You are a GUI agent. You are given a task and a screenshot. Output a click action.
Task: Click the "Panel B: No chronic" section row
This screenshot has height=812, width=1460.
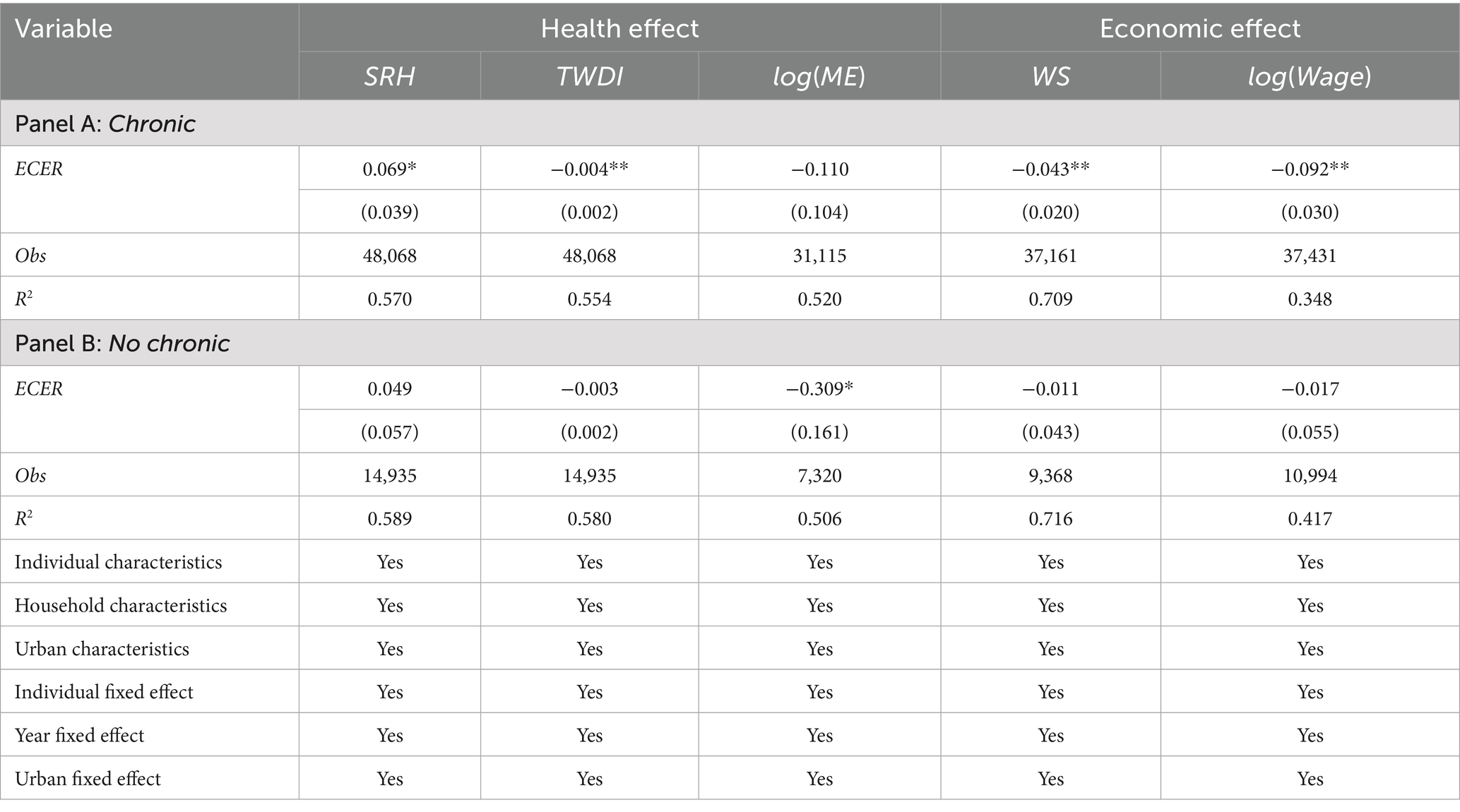point(122,343)
